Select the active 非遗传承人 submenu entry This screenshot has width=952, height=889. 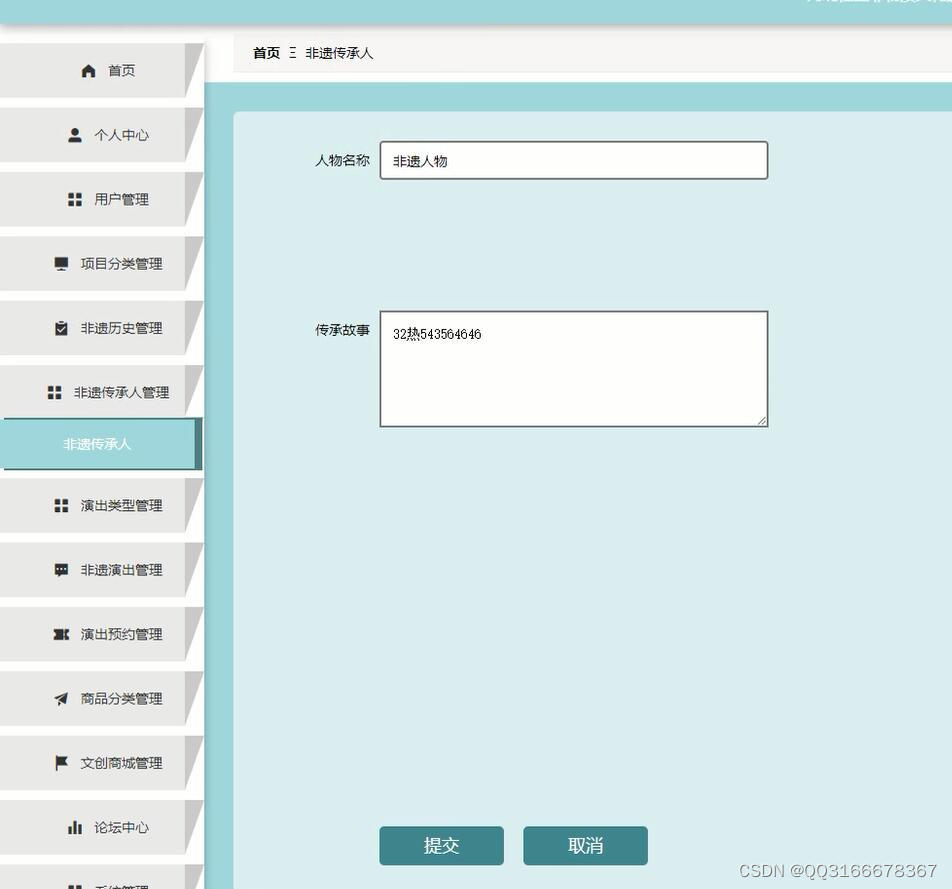pyautogui.click(x=97, y=444)
